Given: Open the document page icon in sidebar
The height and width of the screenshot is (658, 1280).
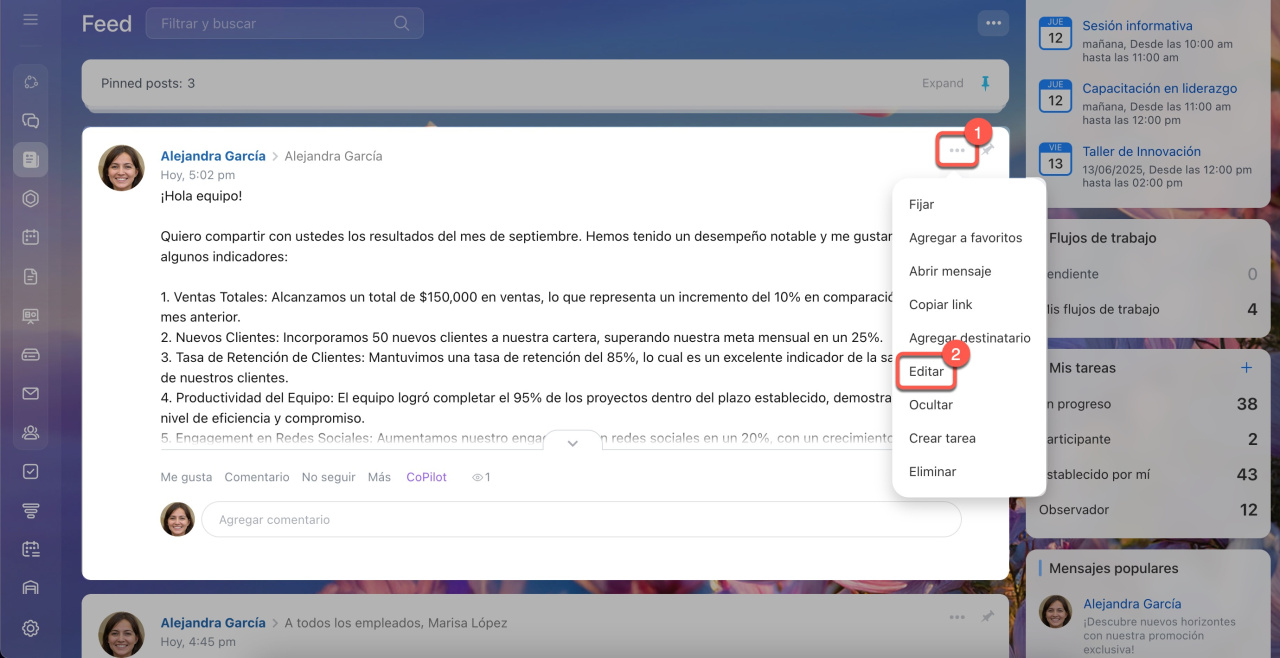Looking at the screenshot, I should coord(30,276).
